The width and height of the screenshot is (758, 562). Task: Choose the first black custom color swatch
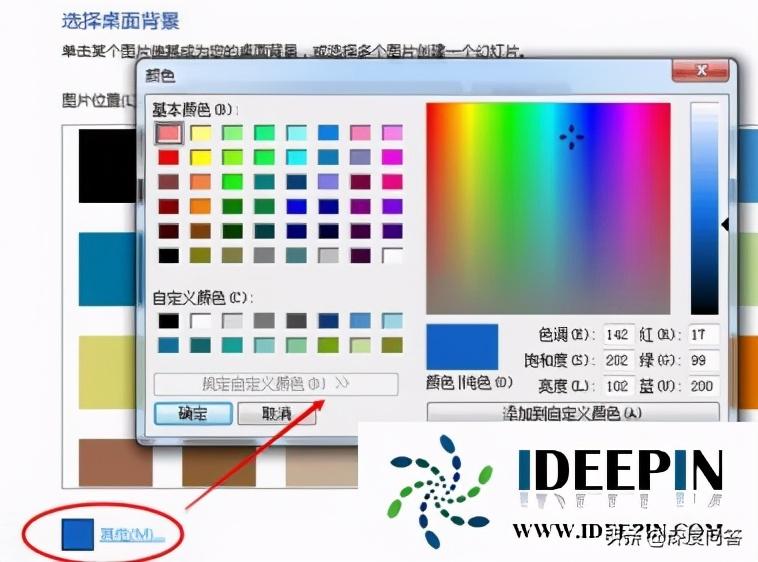click(x=167, y=321)
